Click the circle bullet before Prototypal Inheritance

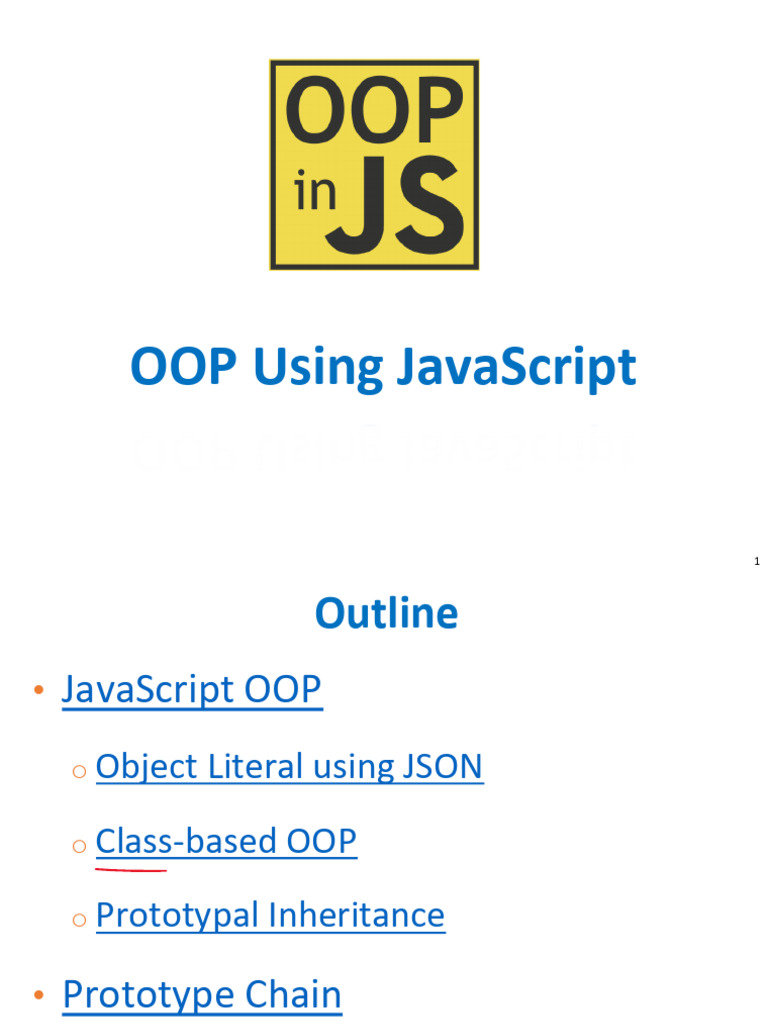79,919
